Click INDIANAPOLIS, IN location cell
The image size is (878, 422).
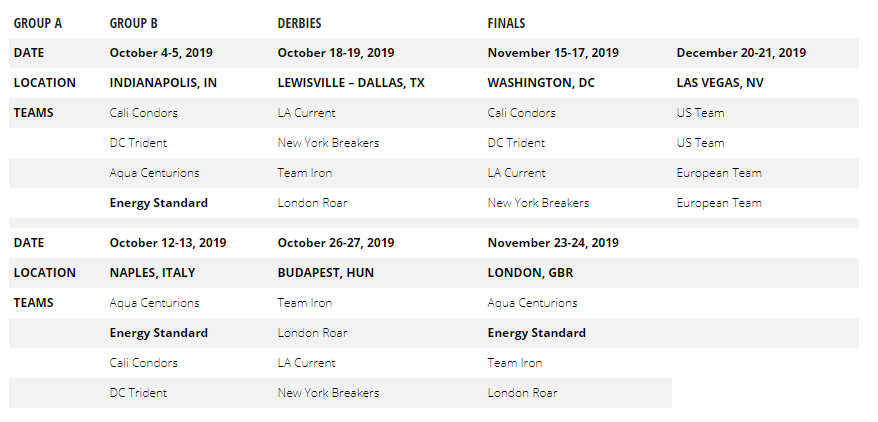coord(164,83)
